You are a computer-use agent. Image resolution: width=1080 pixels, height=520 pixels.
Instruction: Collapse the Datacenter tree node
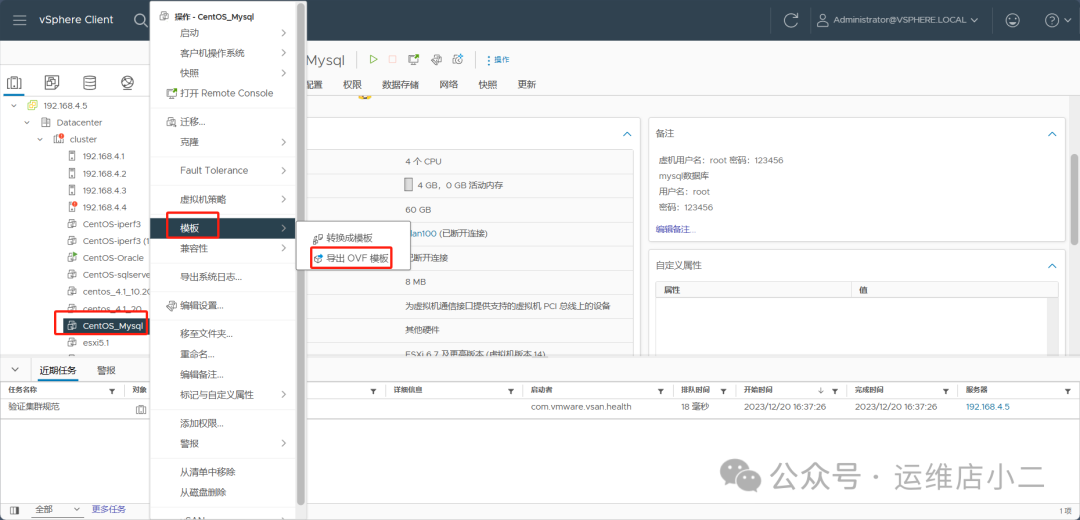point(30,123)
